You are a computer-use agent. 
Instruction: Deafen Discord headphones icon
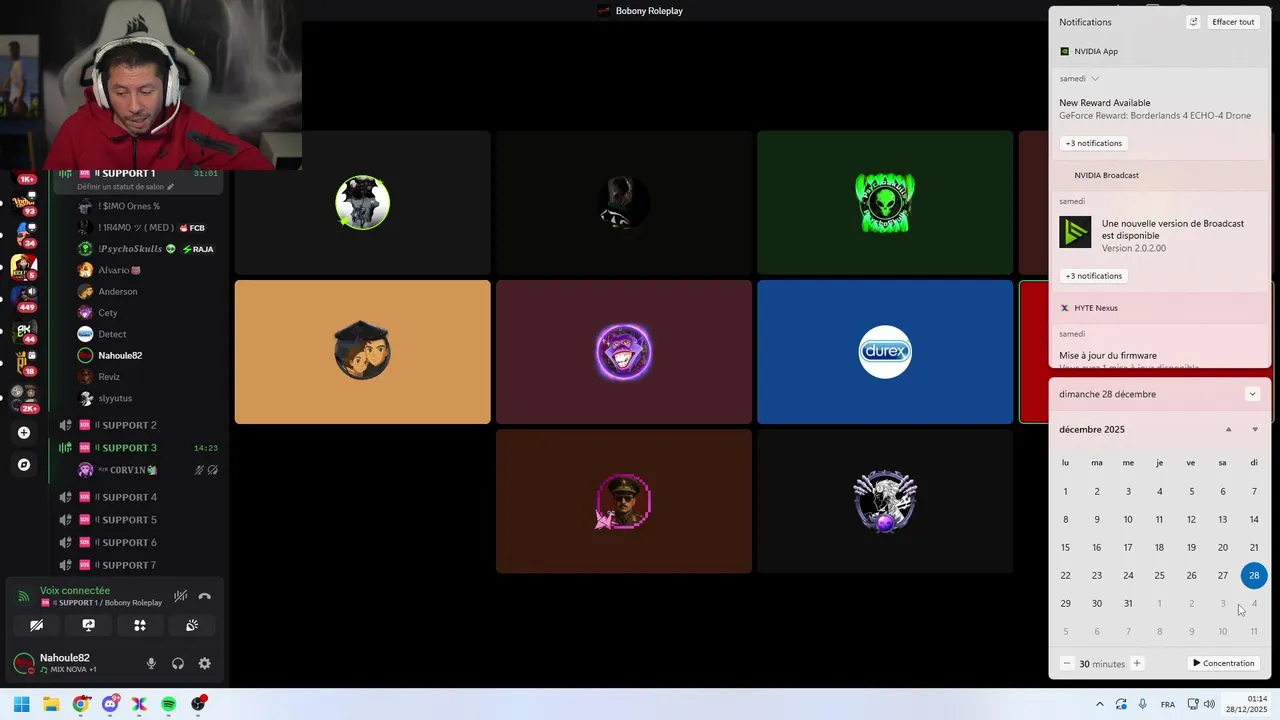(178, 663)
